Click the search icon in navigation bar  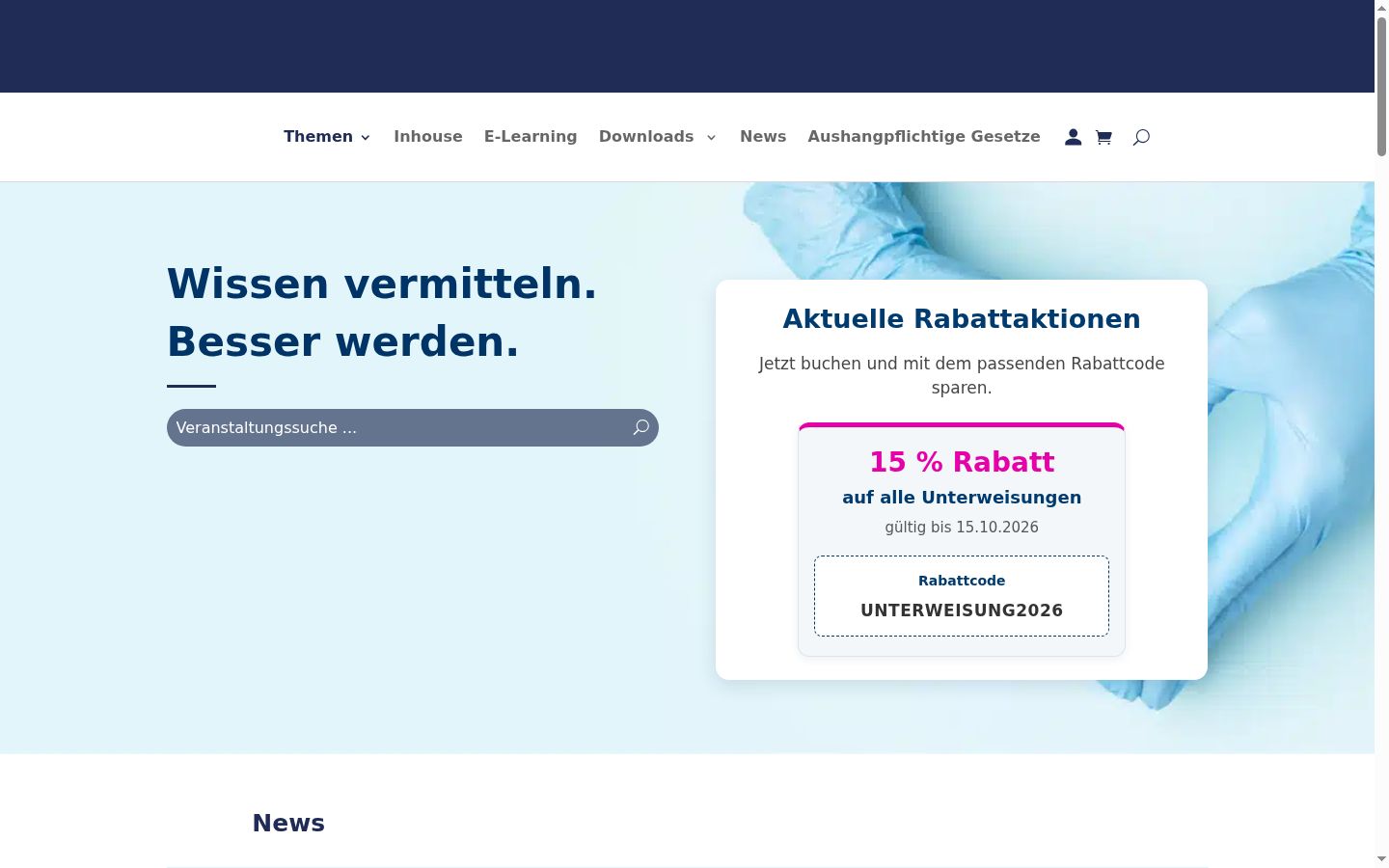pyautogui.click(x=1141, y=137)
